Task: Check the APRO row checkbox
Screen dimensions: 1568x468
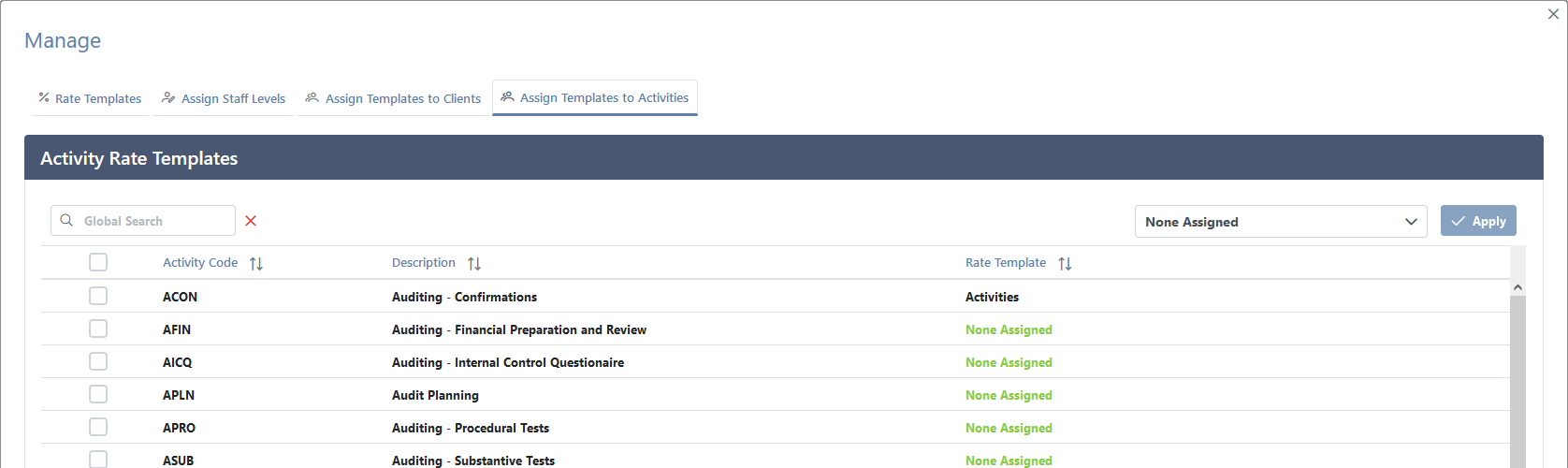Action: pyautogui.click(x=98, y=427)
